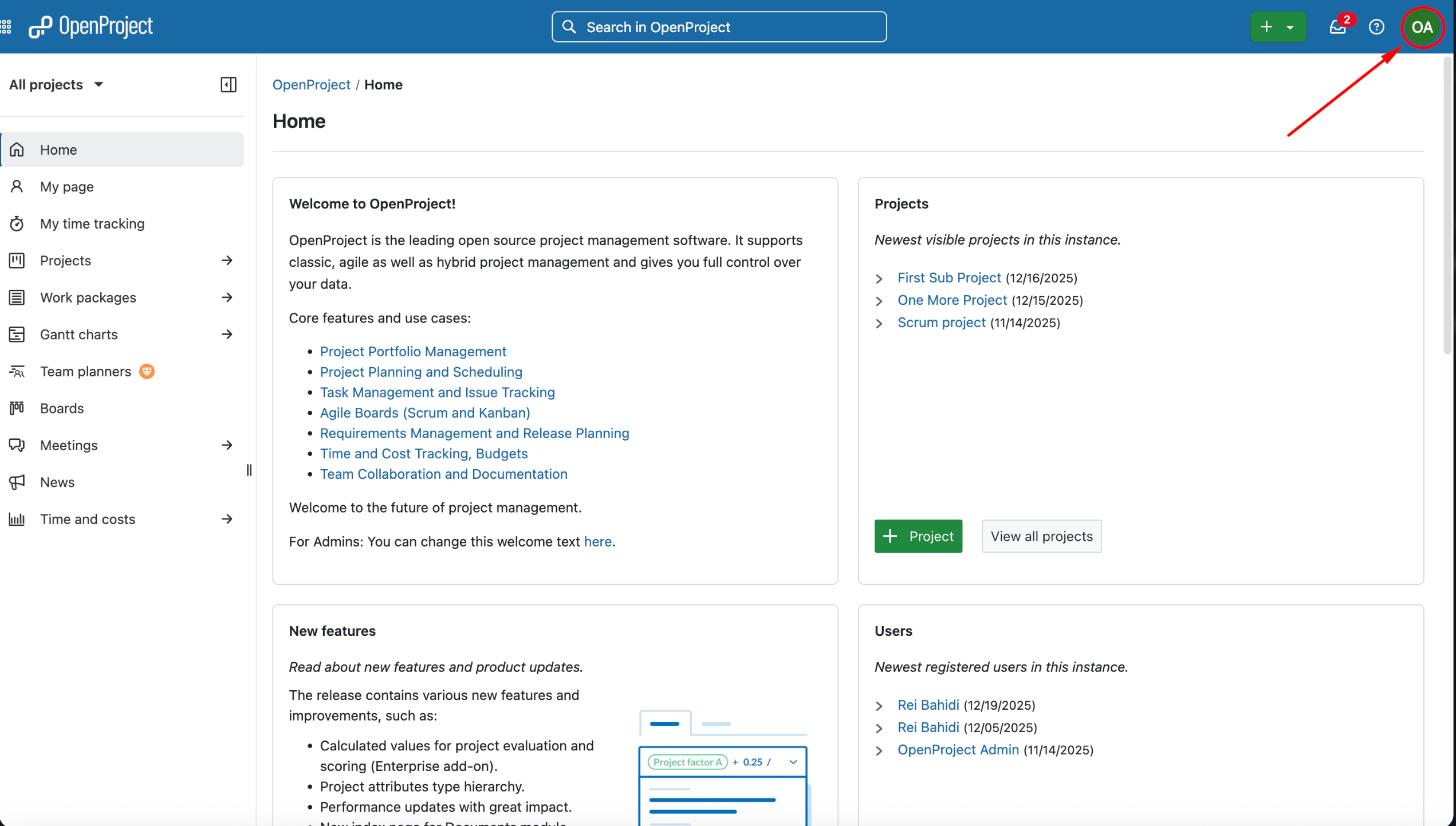Click the Time and costs chart icon

pos(17,519)
